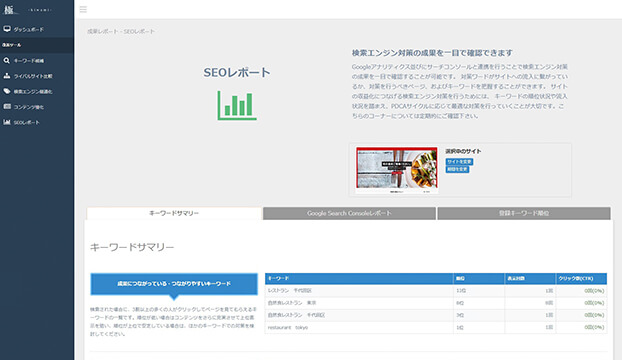Click the keyword cell '自然食レストラン 千代田区'

coord(359,315)
